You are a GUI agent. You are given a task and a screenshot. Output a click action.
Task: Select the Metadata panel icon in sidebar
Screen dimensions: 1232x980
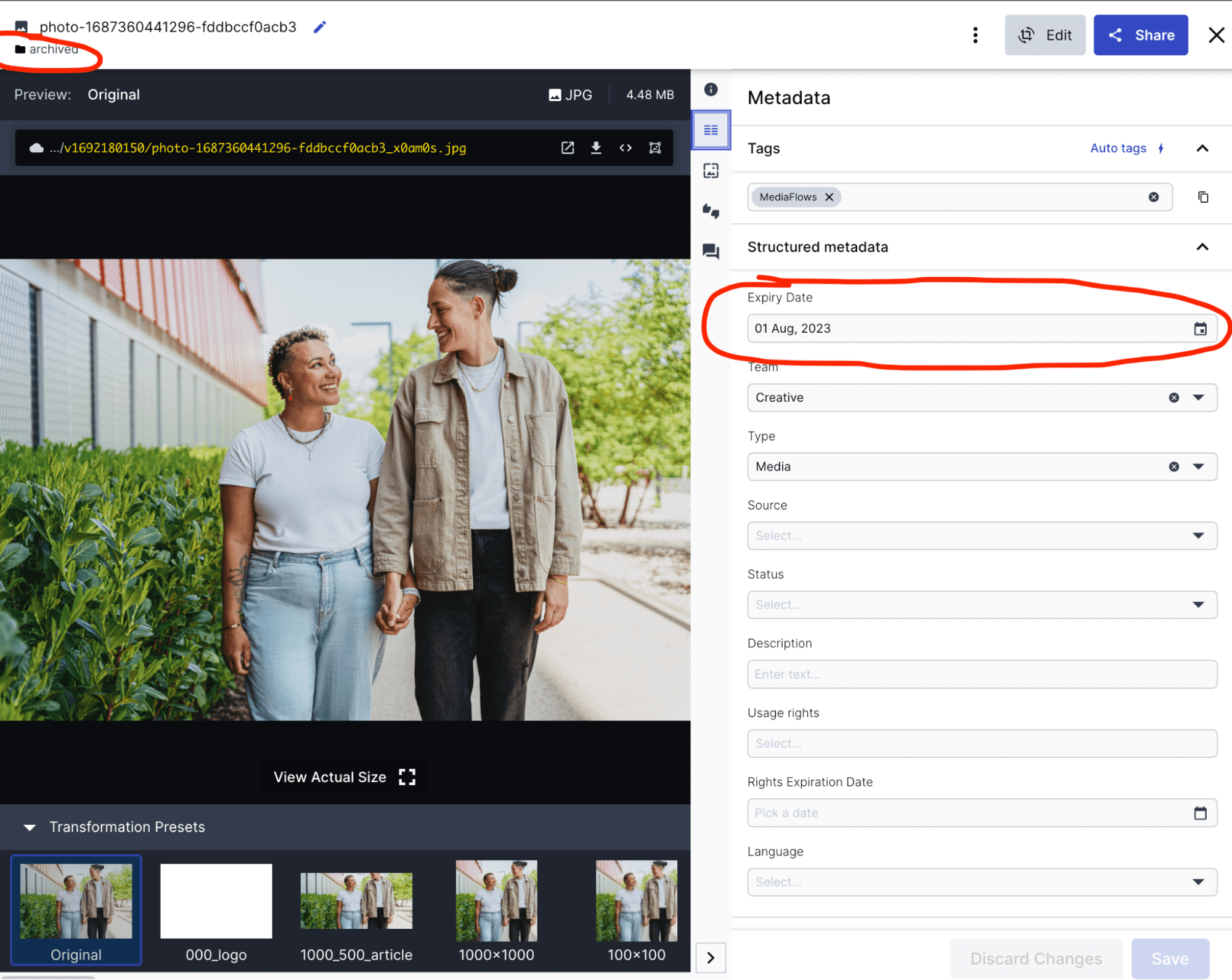711,130
